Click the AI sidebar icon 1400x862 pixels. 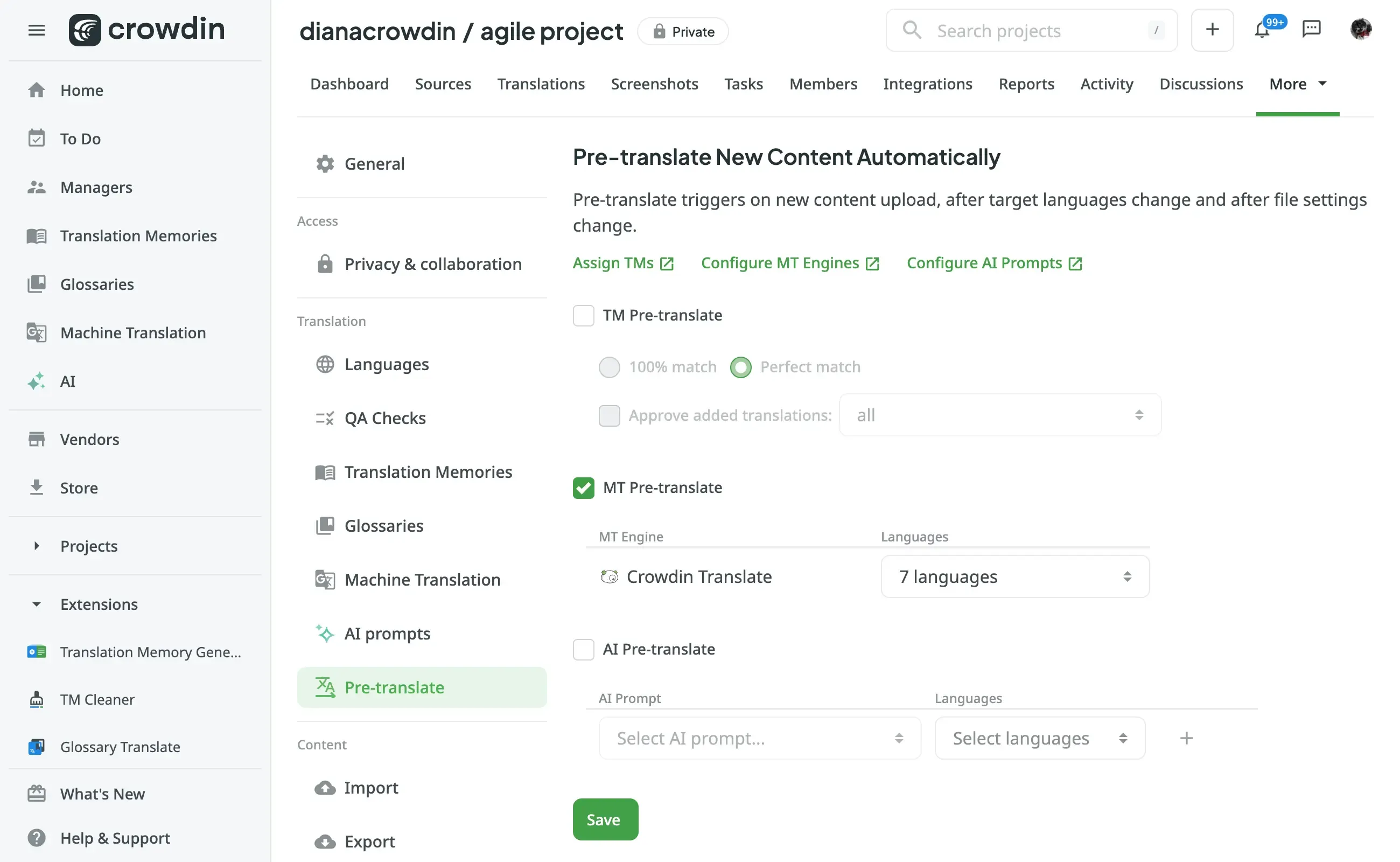click(x=36, y=381)
